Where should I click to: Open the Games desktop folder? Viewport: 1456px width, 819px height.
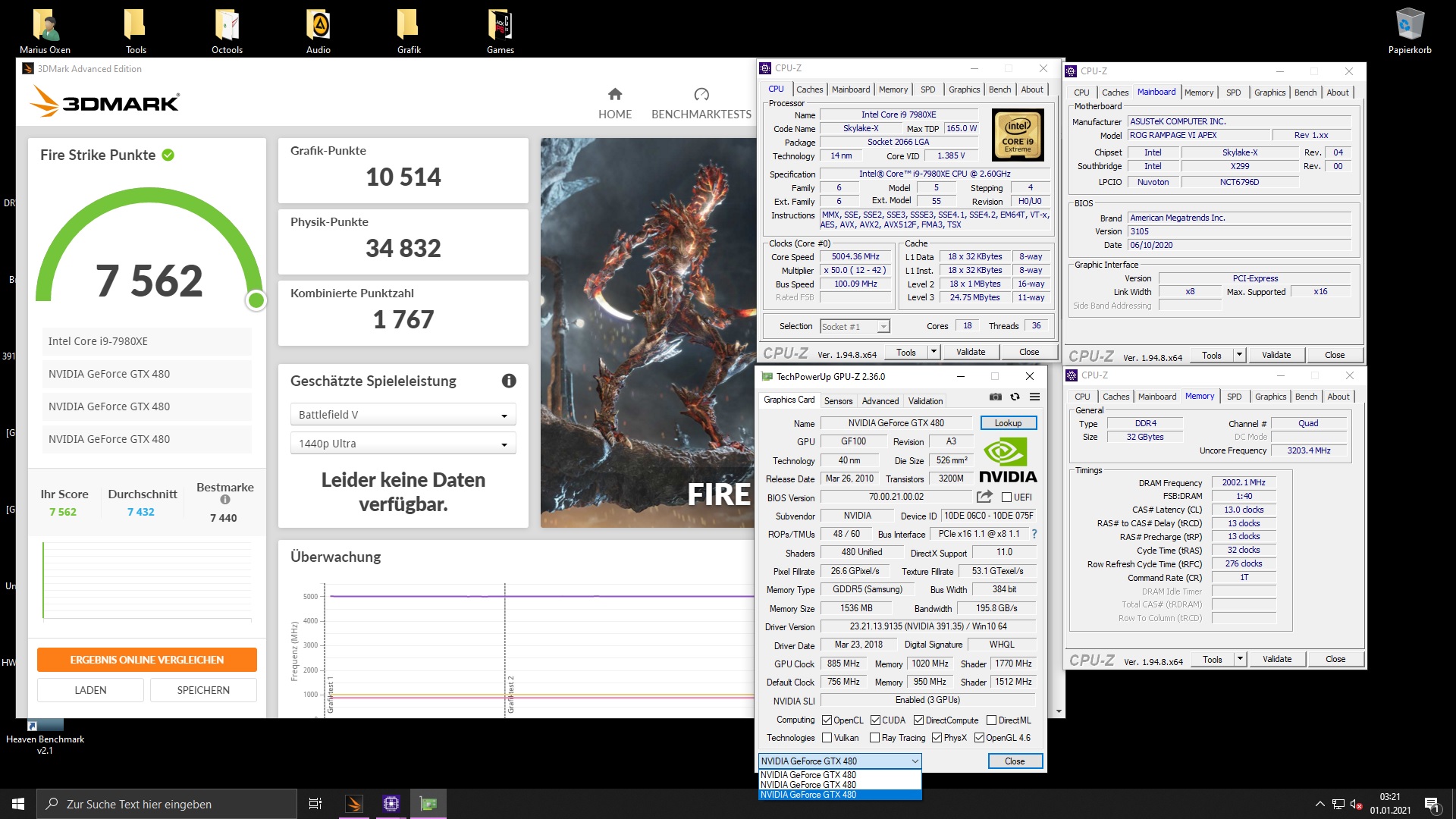tap(500, 31)
